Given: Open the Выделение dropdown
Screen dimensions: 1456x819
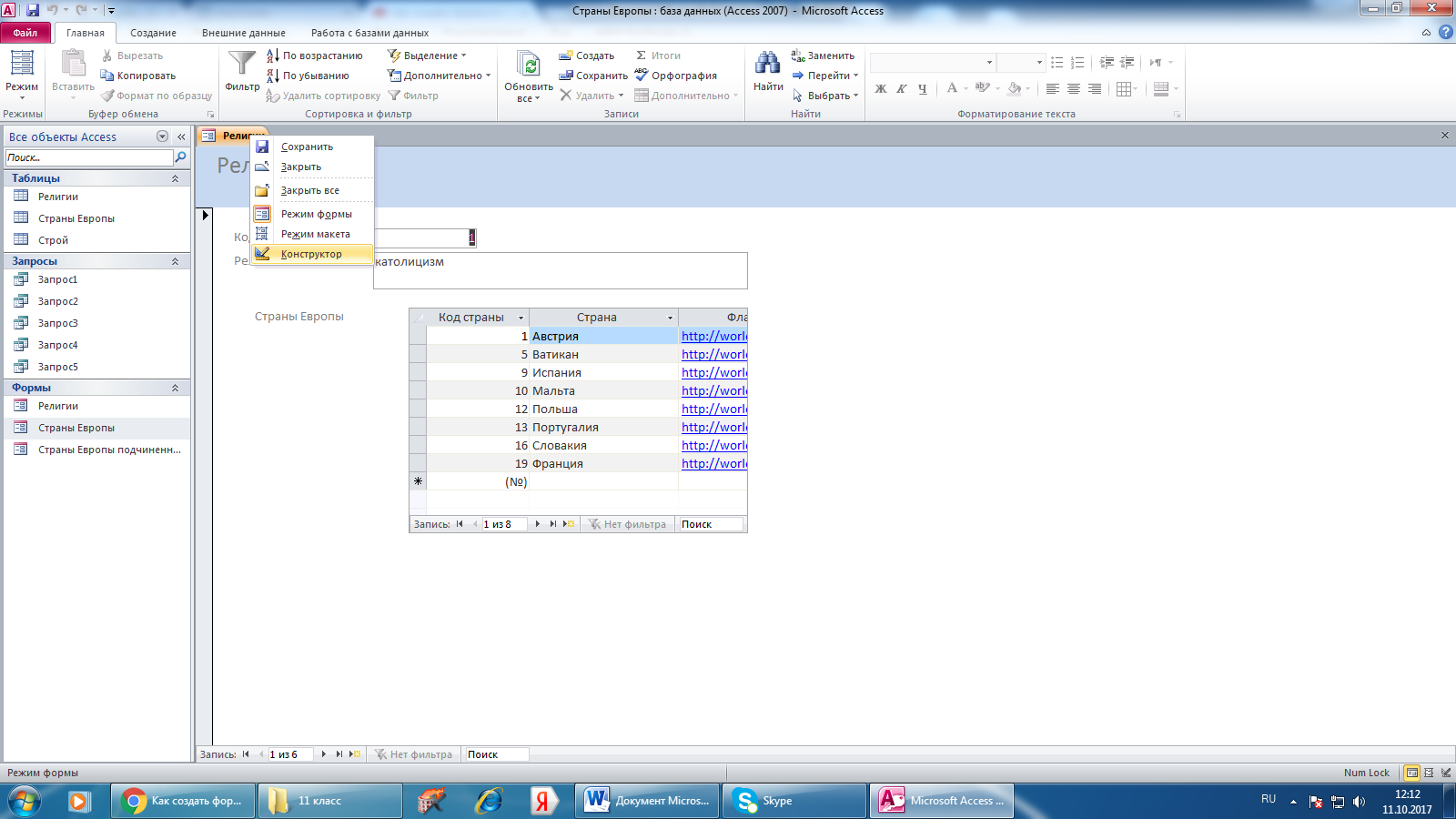Looking at the screenshot, I should click(x=428, y=56).
